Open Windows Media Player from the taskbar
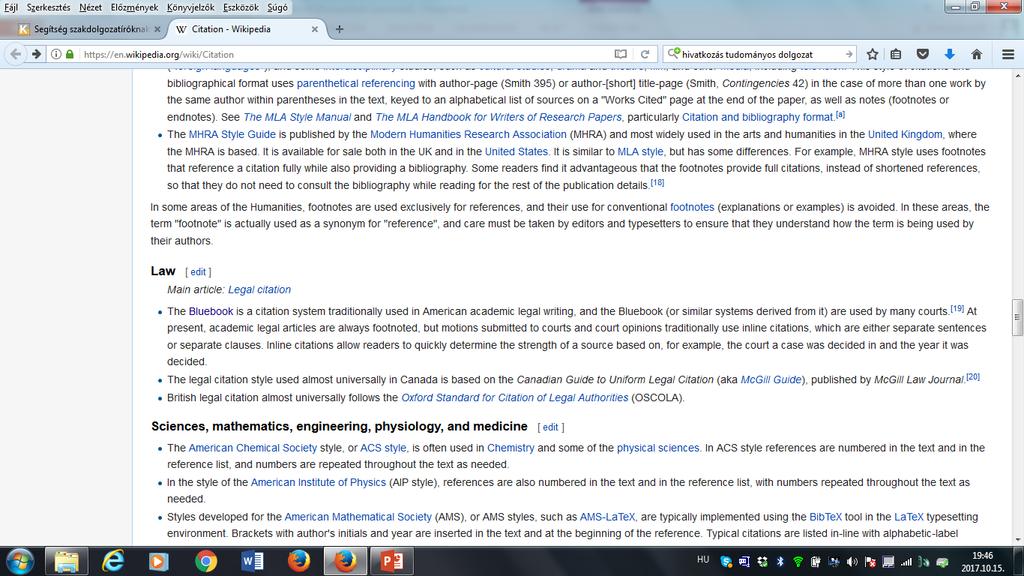Screen dimensions: 1024x576 pyautogui.click(x=158, y=561)
